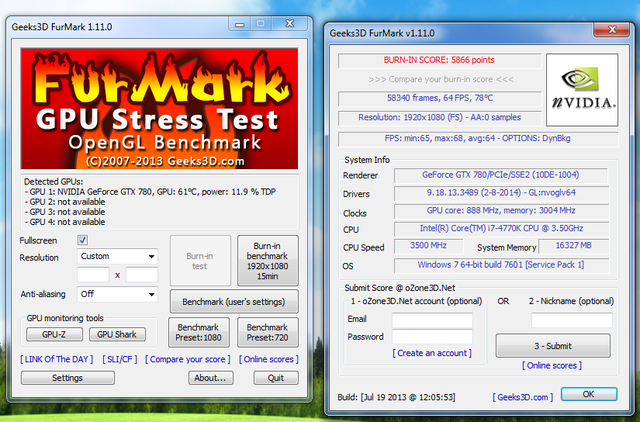Image resolution: width=640 pixels, height=422 pixels.
Task: Minimize the FurMark main window
Action: tap(240, 24)
